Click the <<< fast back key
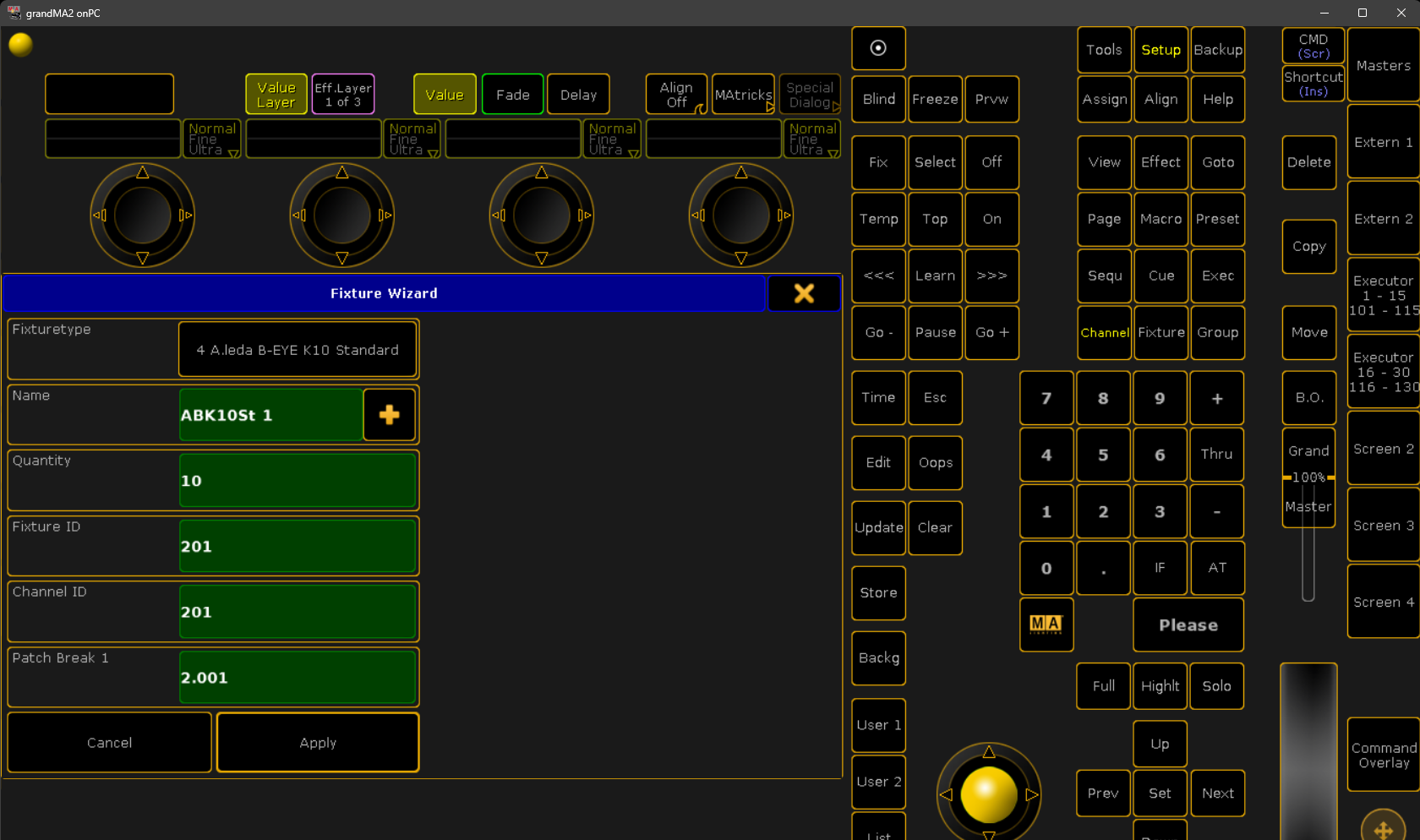Viewport: 1420px width, 840px height. click(878, 275)
